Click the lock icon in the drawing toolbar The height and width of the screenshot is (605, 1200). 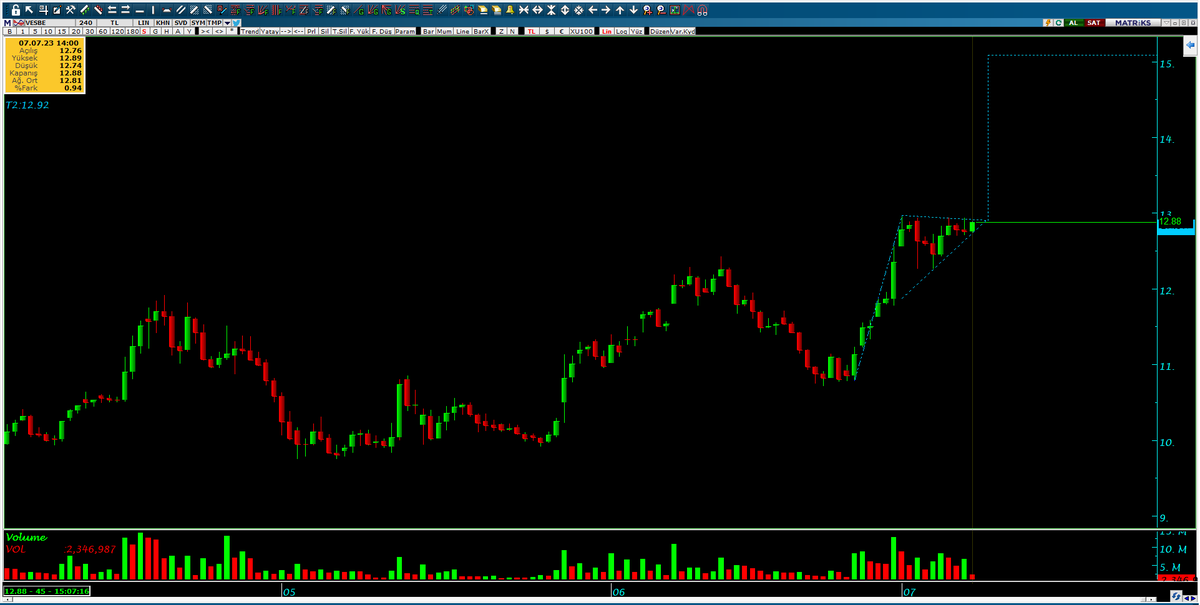[x=15, y=10]
